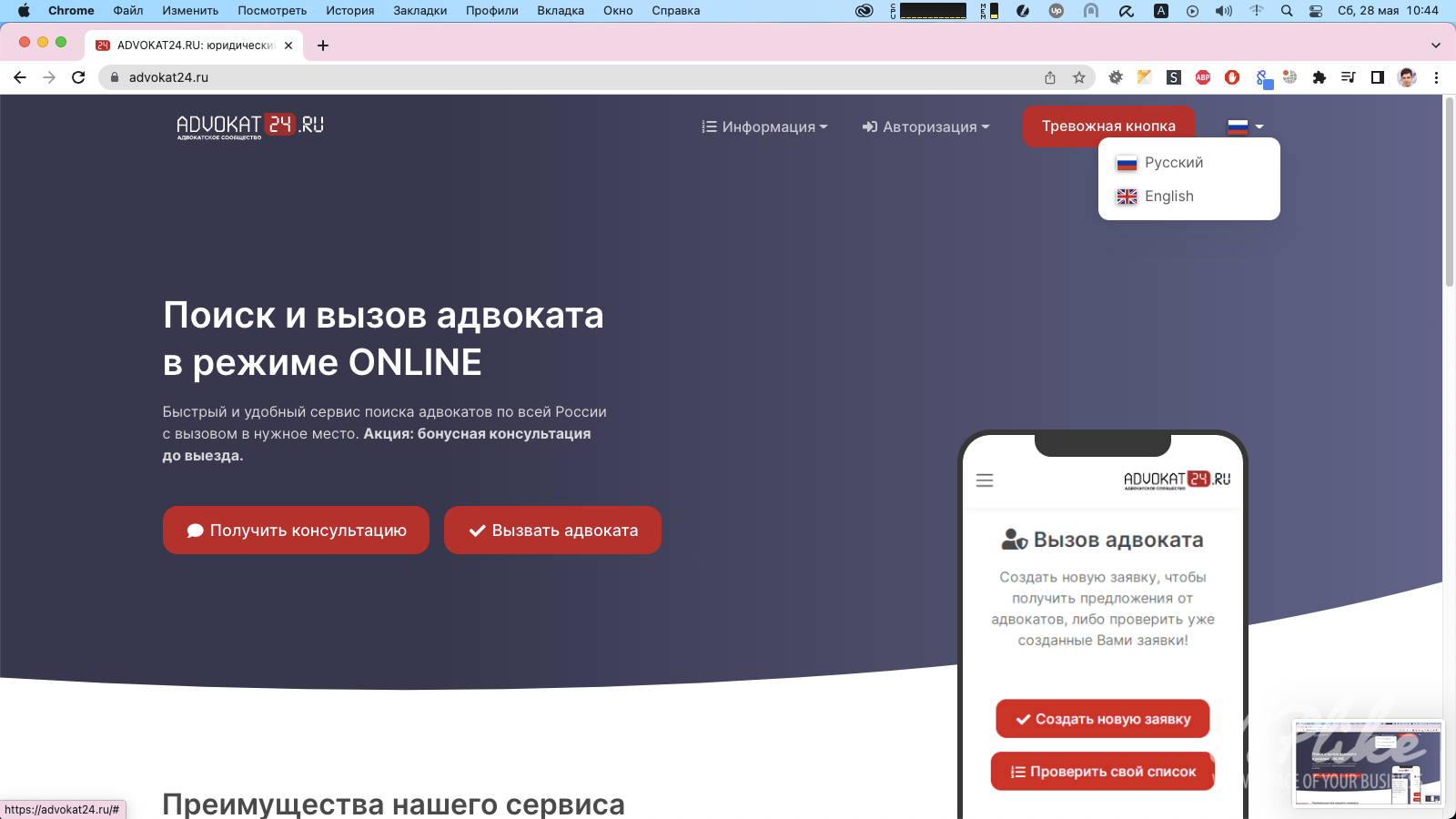Toggle Chrome side panel

coord(1378,77)
